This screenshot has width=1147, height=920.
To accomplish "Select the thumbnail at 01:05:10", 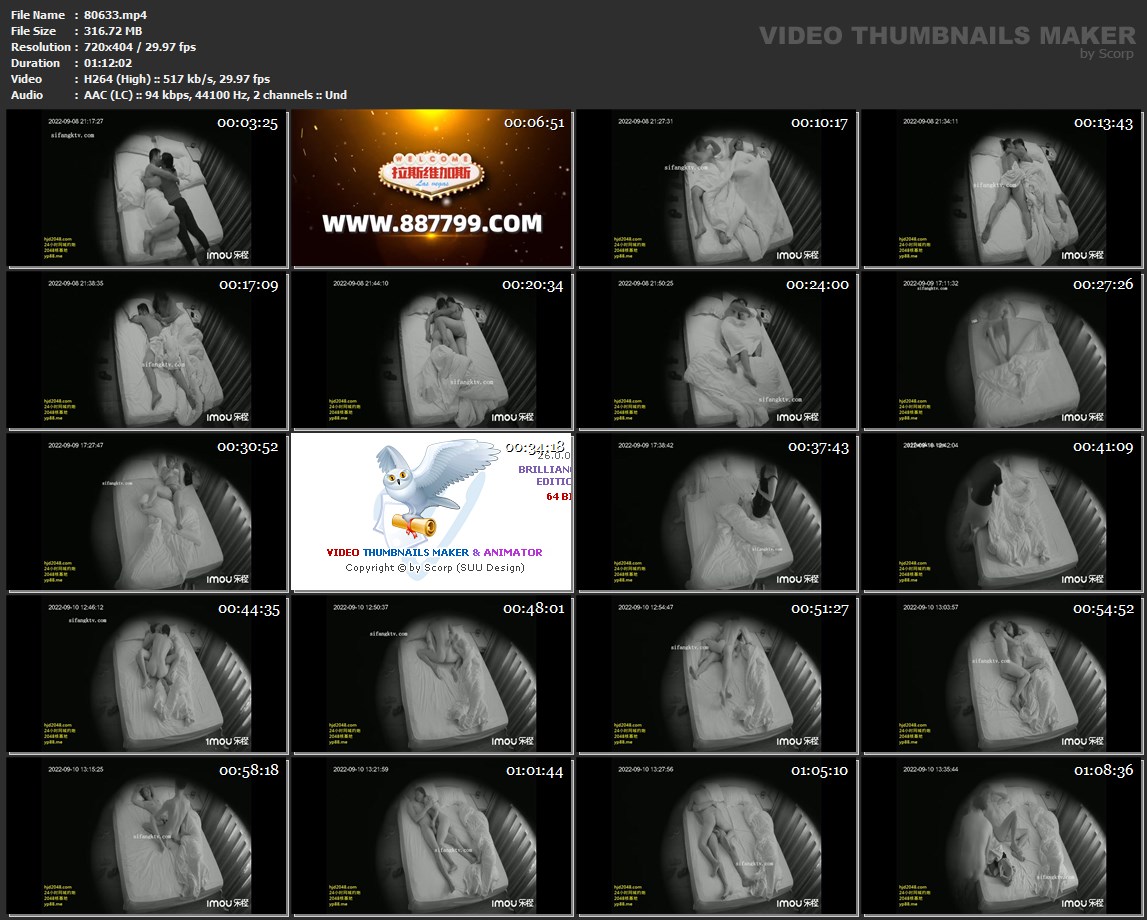I will [717, 836].
